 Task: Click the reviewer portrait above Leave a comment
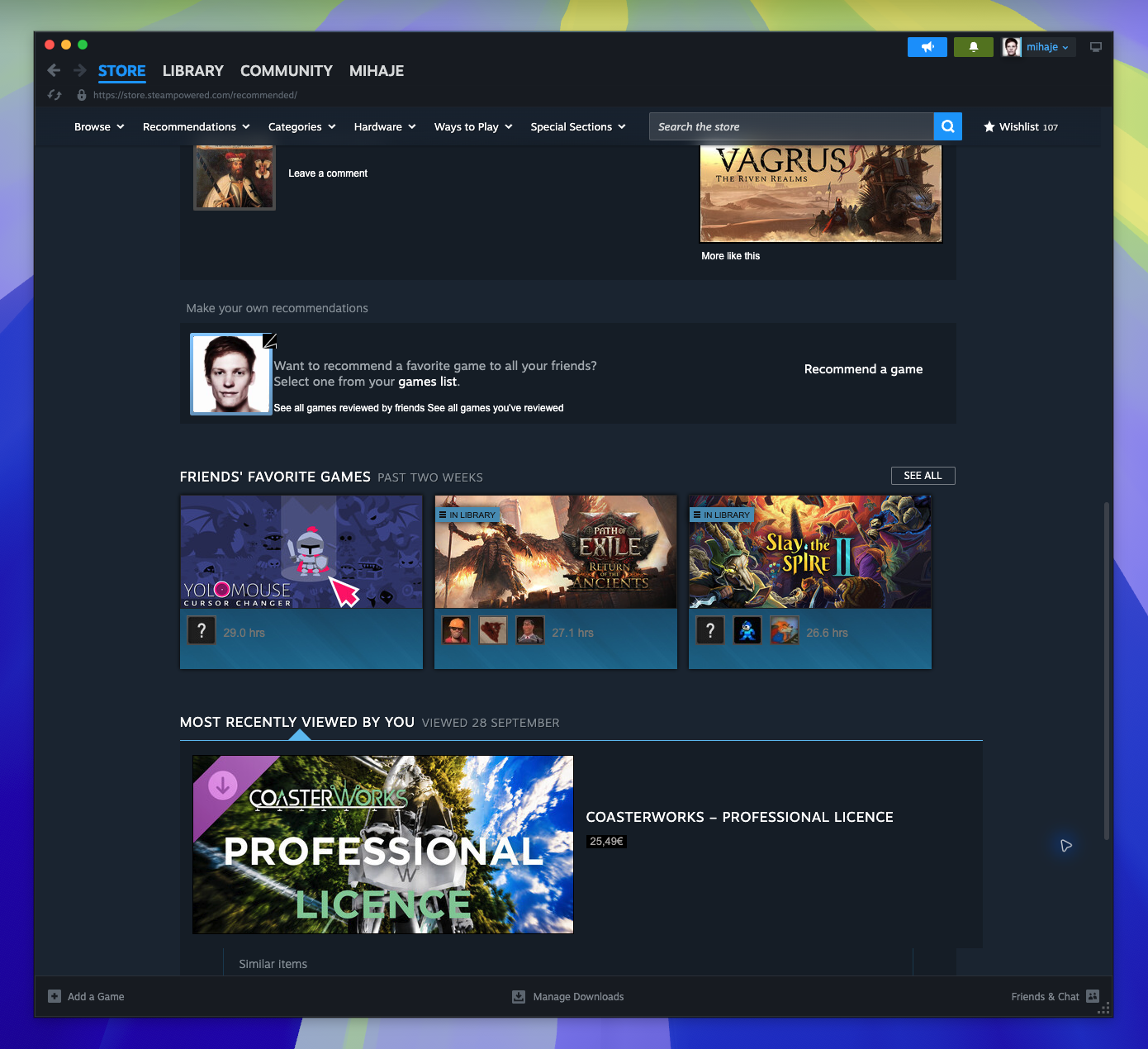pos(235,177)
